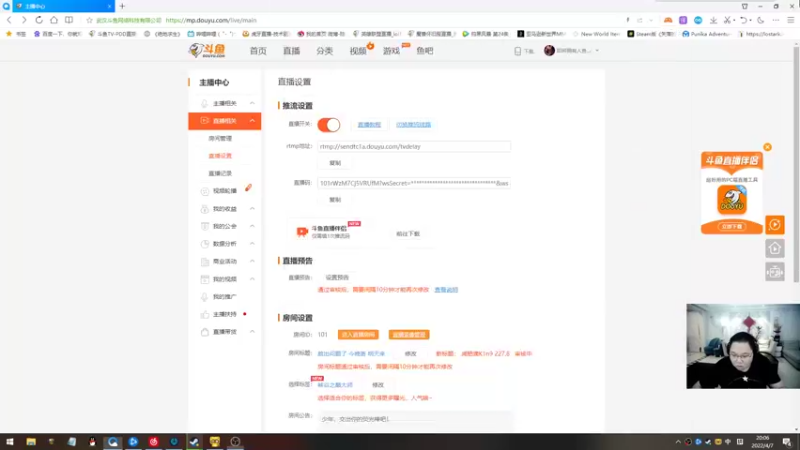Toggle night mode moon icon
The image size is (800, 450).
coord(760,20)
